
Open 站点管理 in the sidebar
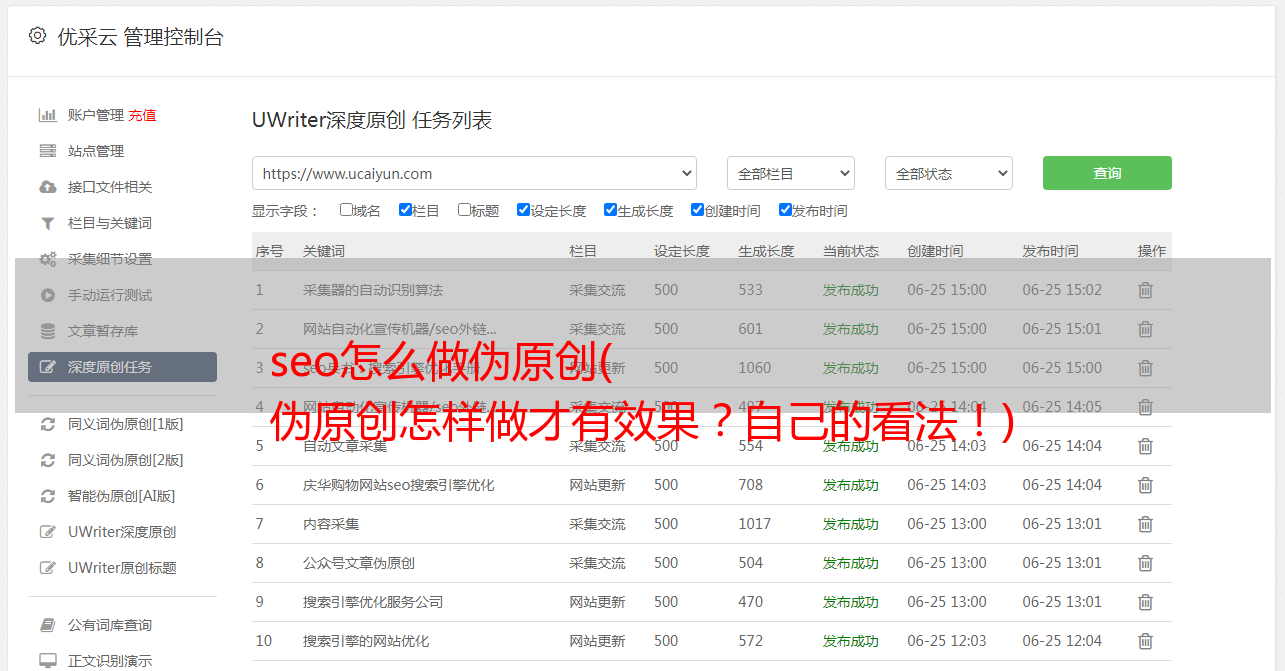(96, 151)
